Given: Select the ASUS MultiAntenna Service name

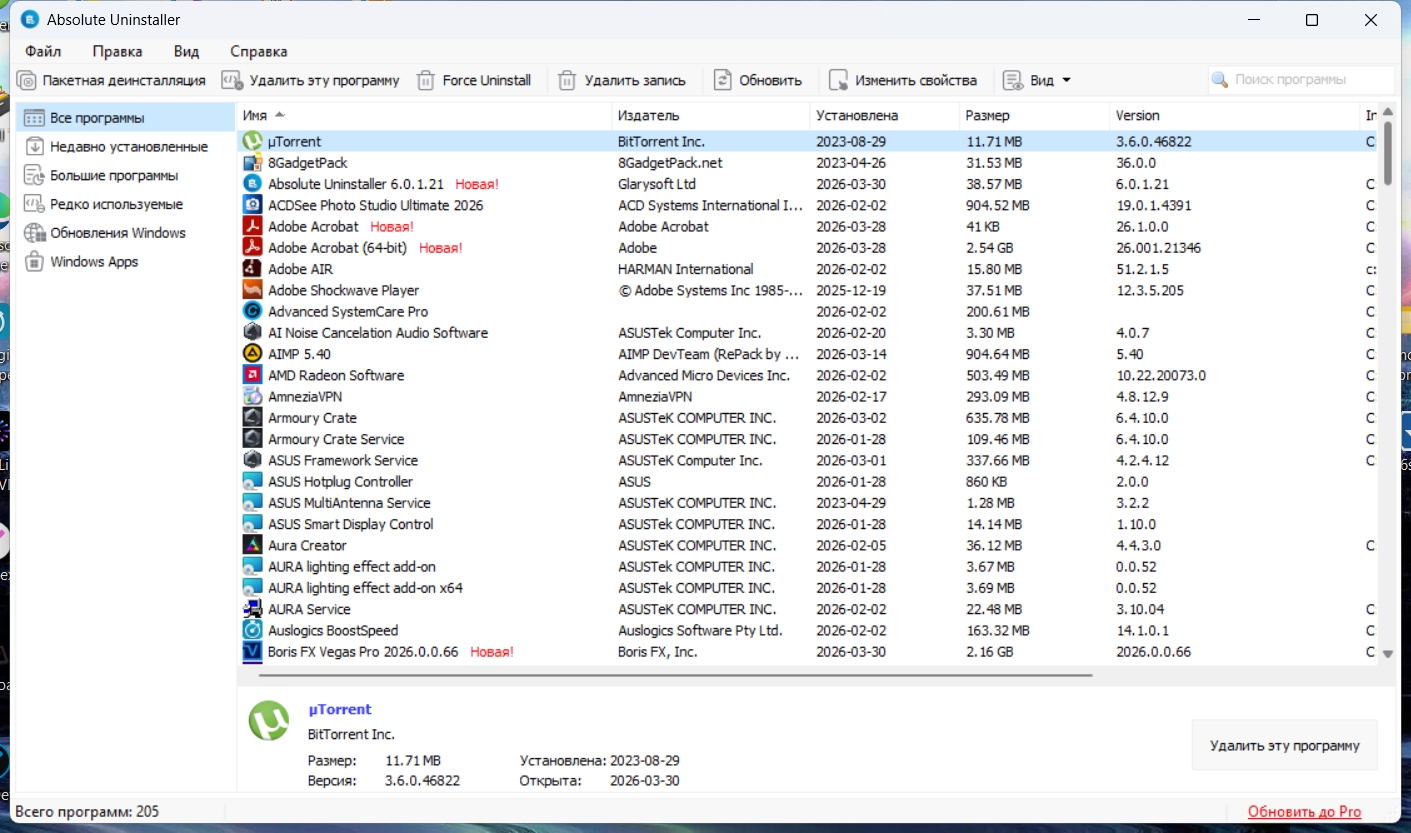Looking at the screenshot, I should click(349, 503).
